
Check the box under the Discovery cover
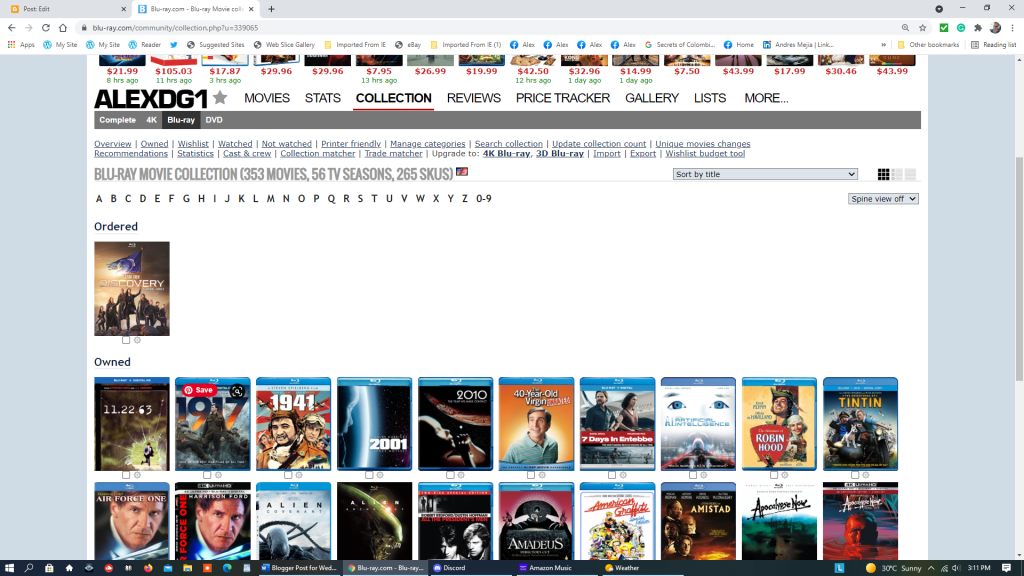coord(126,340)
